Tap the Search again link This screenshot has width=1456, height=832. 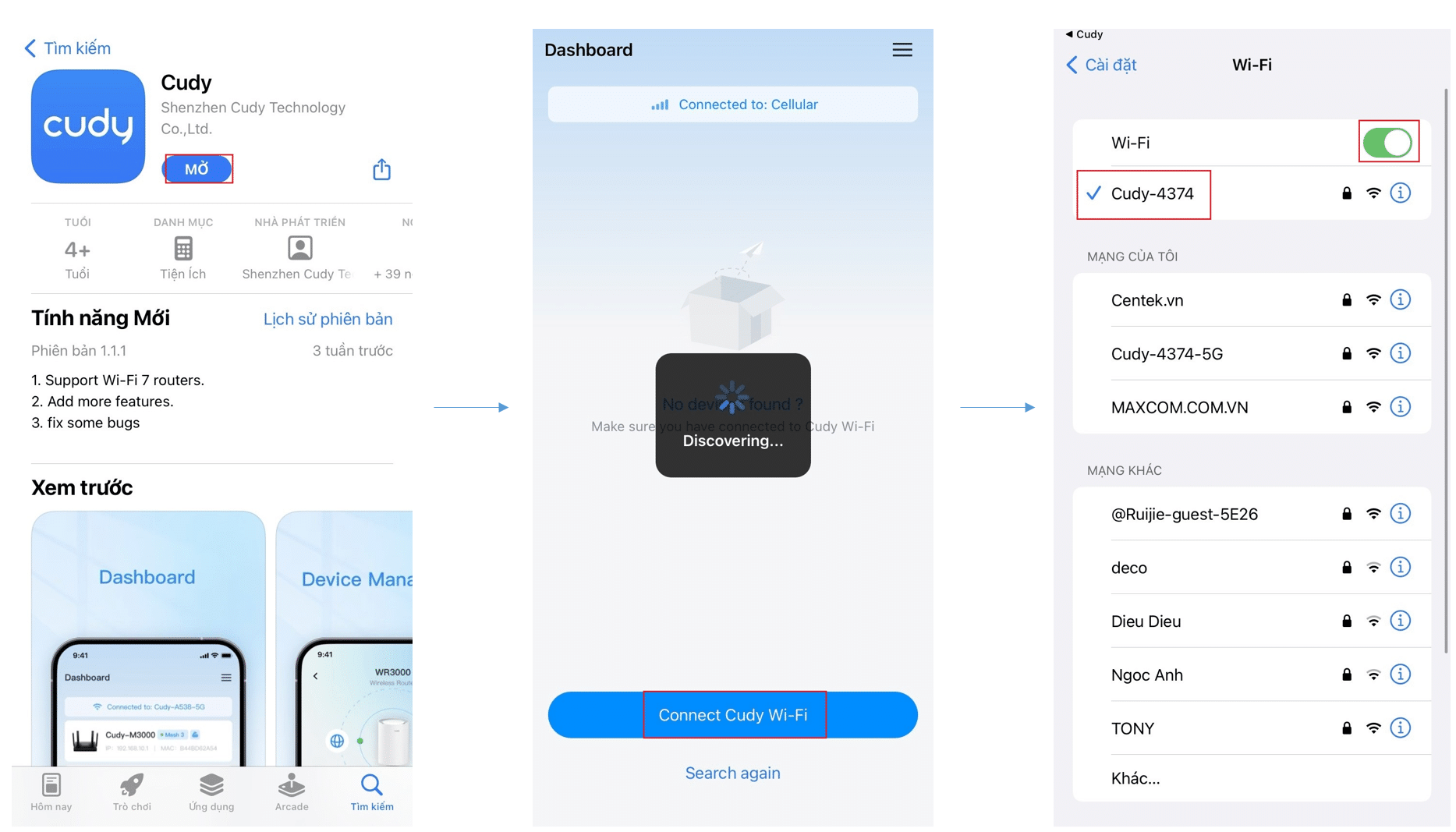click(733, 773)
